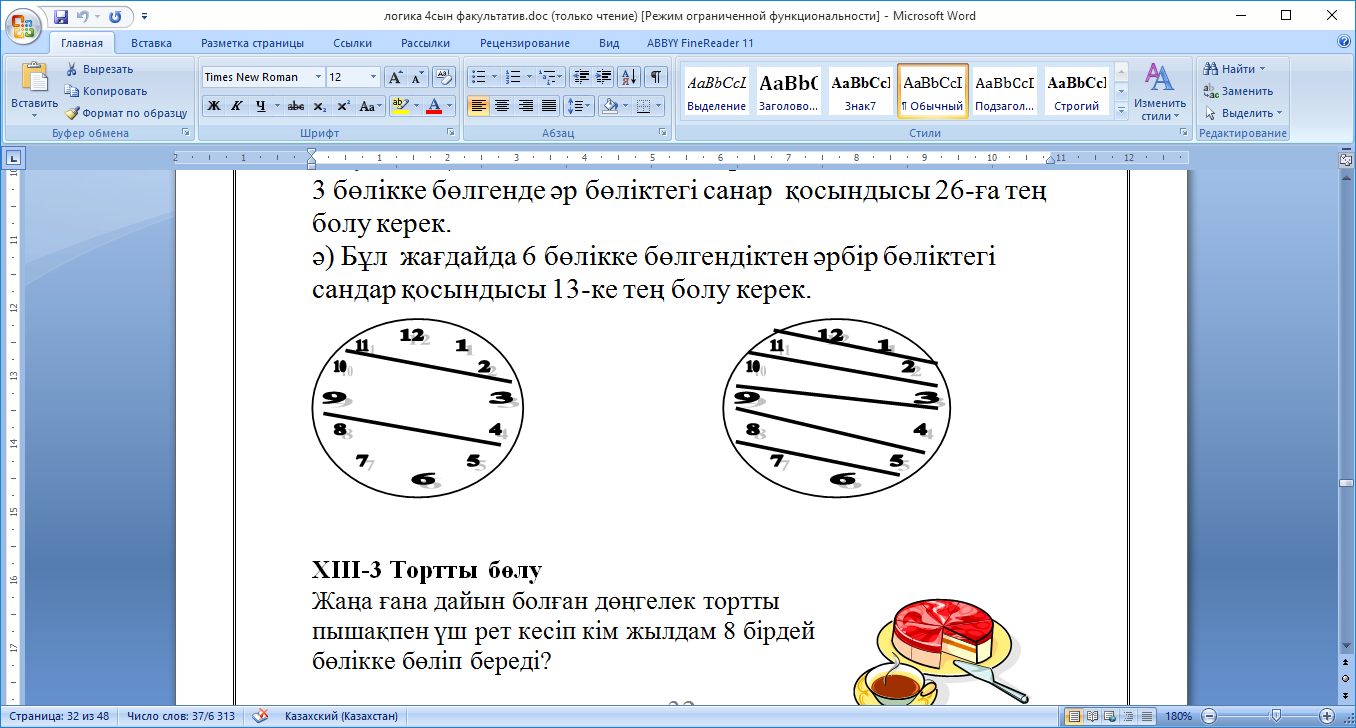Toggle strikethrough formatting
The height and width of the screenshot is (728, 1356).
click(x=295, y=106)
